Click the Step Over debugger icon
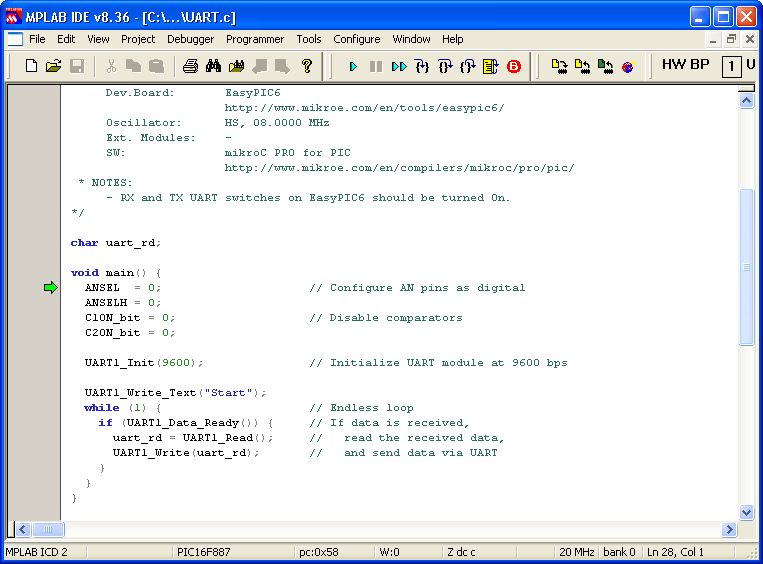 click(445, 66)
